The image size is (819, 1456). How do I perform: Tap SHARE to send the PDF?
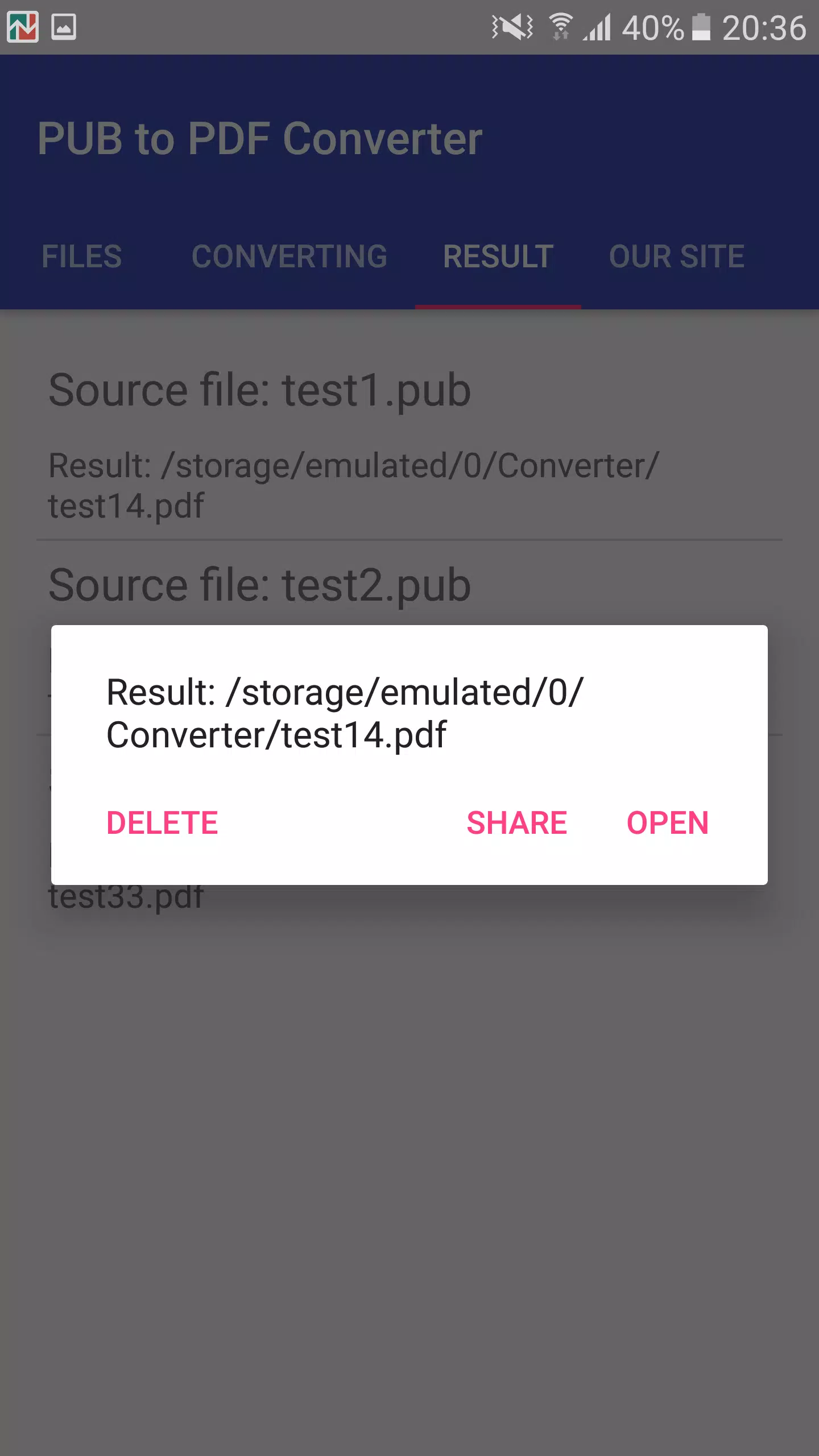pos(517,823)
